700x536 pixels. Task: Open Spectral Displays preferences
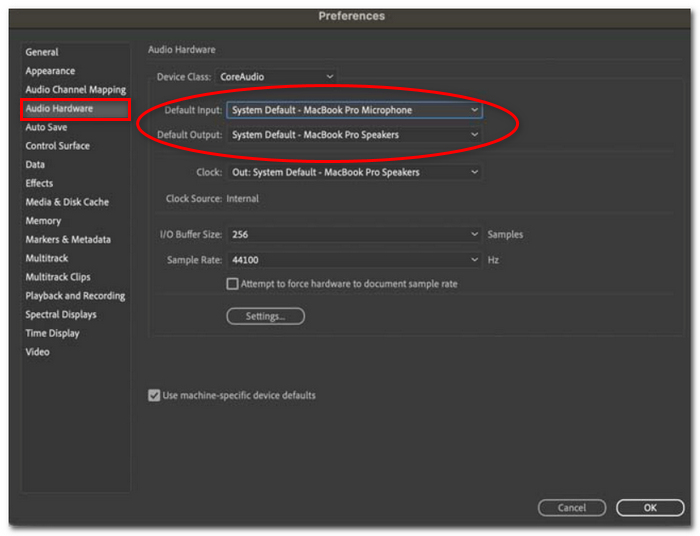[61, 315]
